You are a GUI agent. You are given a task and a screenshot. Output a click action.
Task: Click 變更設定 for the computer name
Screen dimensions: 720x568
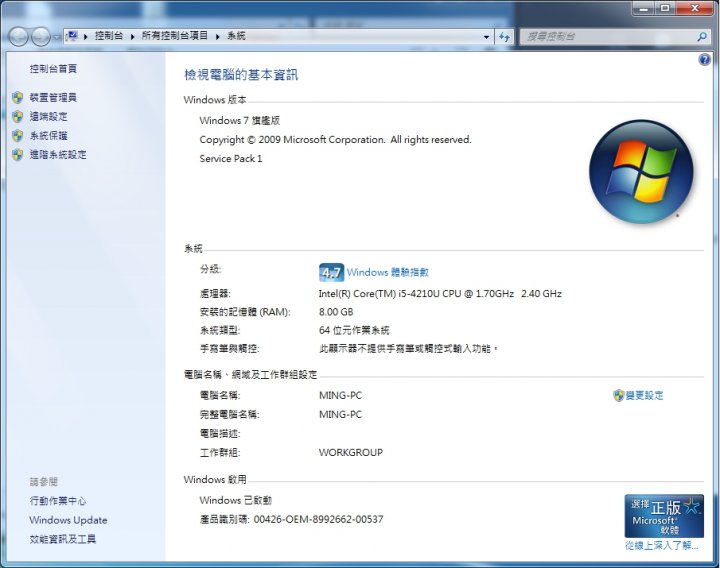[x=645, y=395]
